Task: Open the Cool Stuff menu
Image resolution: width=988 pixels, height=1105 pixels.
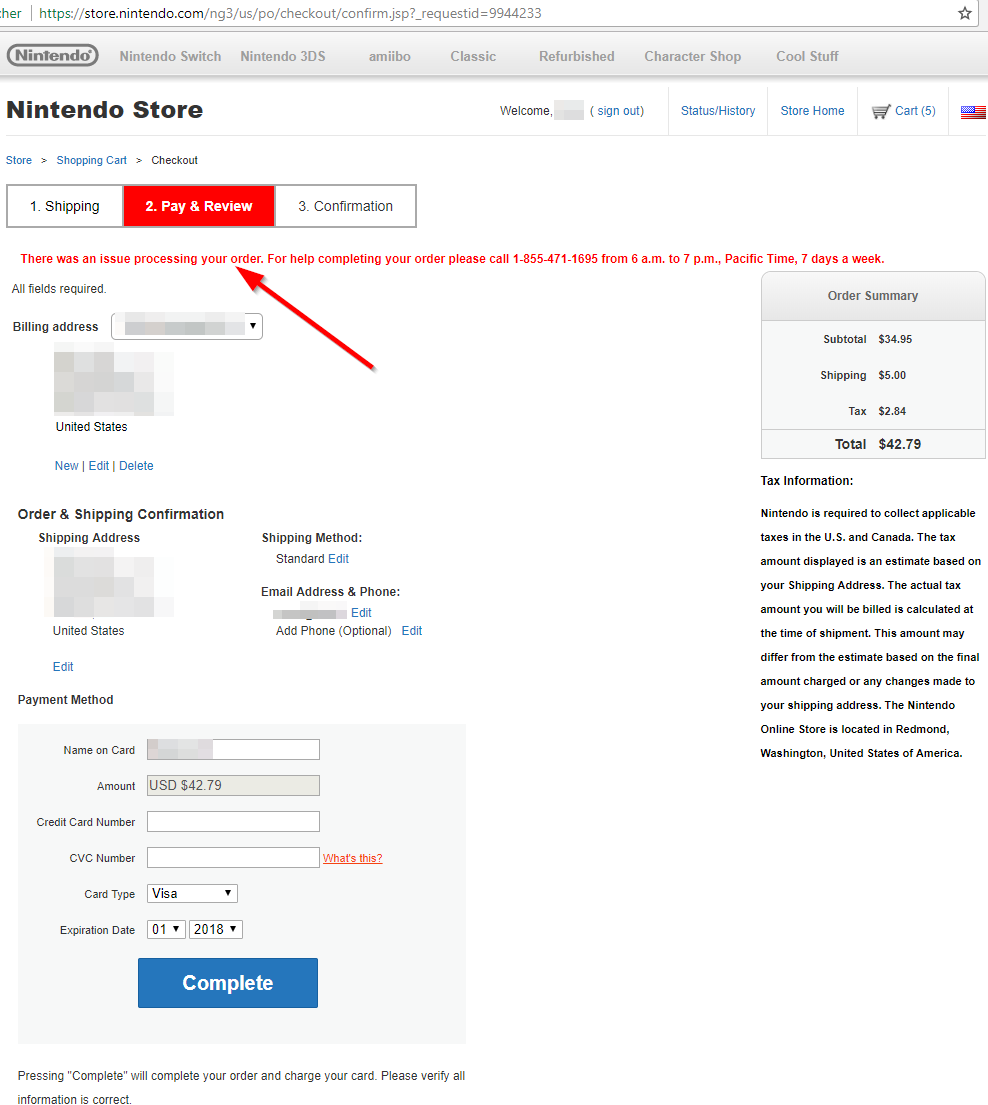Action: pos(808,56)
